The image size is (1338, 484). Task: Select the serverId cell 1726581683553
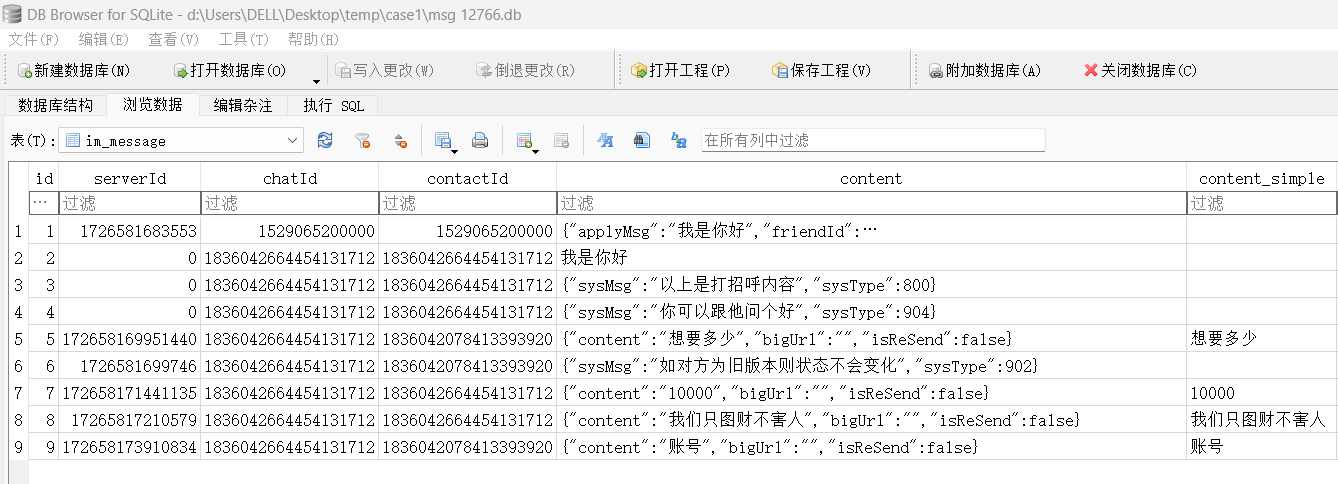pyautogui.click(x=130, y=231)
